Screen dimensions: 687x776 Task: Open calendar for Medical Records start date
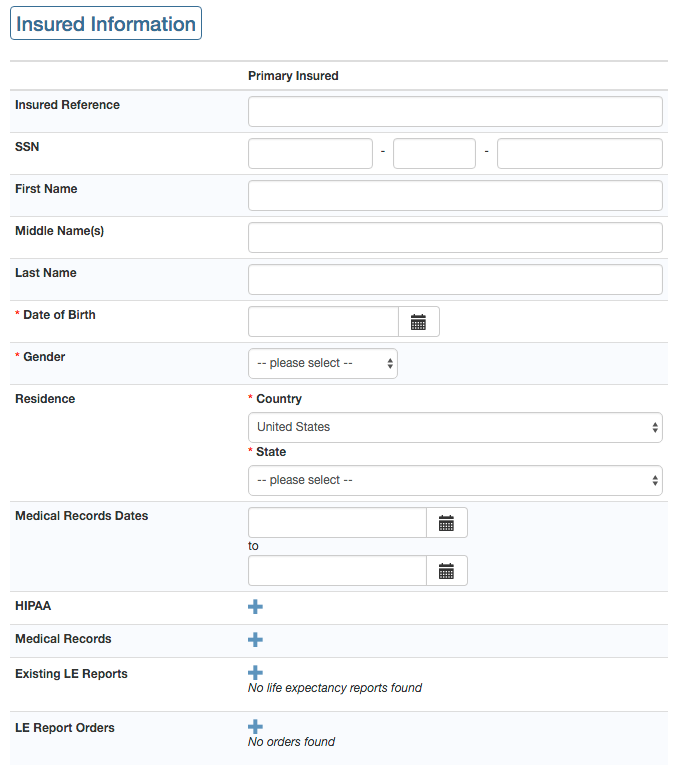coord(446,523)
